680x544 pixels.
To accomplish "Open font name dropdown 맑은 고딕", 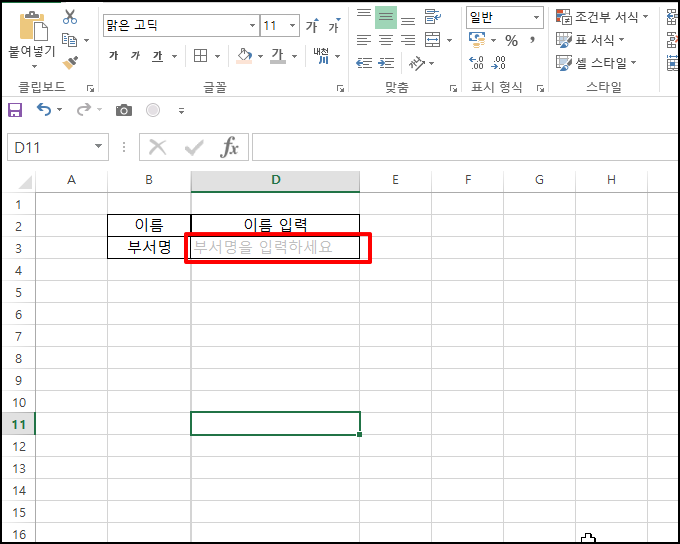I will [x=252, y=26].
